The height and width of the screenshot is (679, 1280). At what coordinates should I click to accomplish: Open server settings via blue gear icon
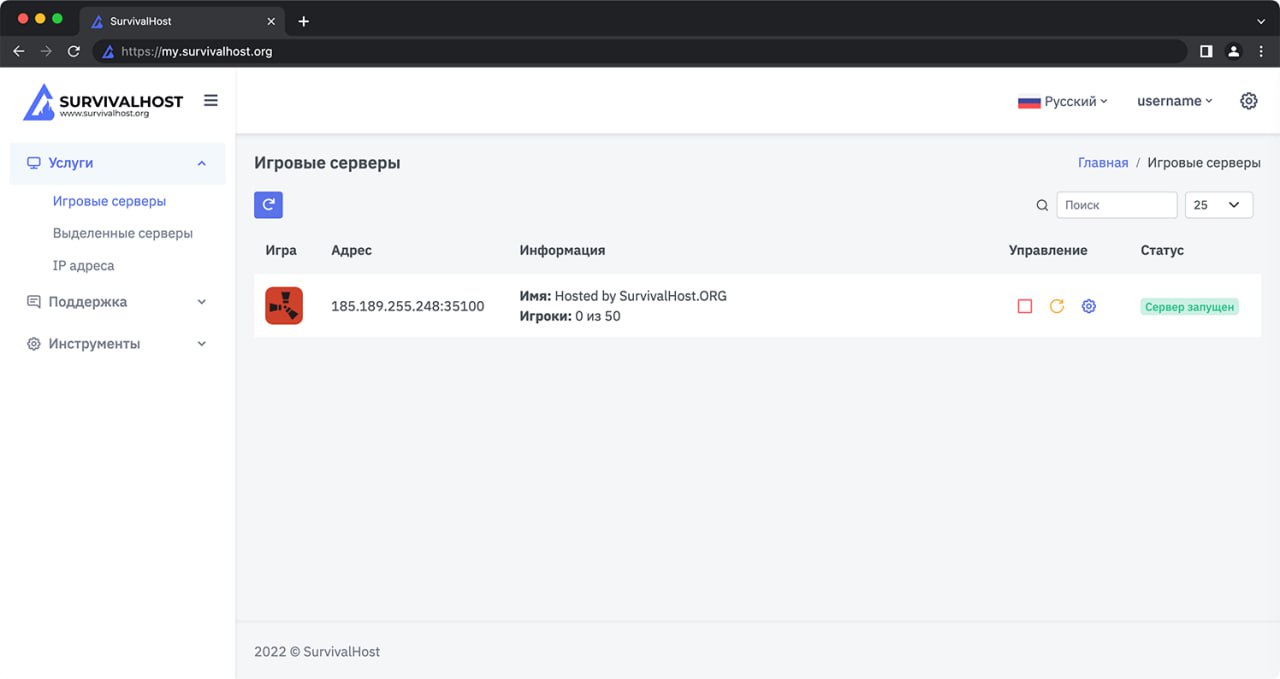click(x=1089, y=306)
